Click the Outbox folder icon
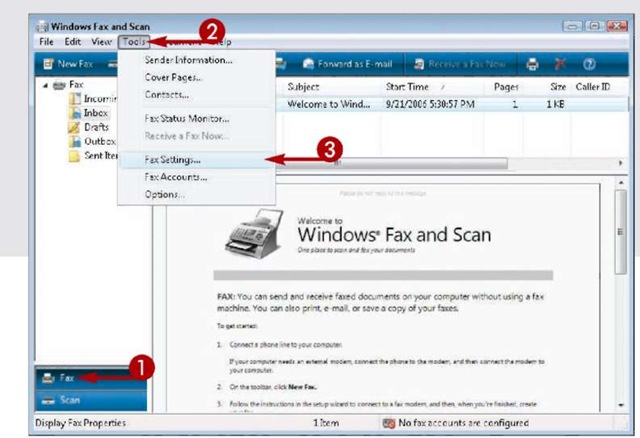The image size is (640, 438). pyautogui.click(x=75, y=142)
